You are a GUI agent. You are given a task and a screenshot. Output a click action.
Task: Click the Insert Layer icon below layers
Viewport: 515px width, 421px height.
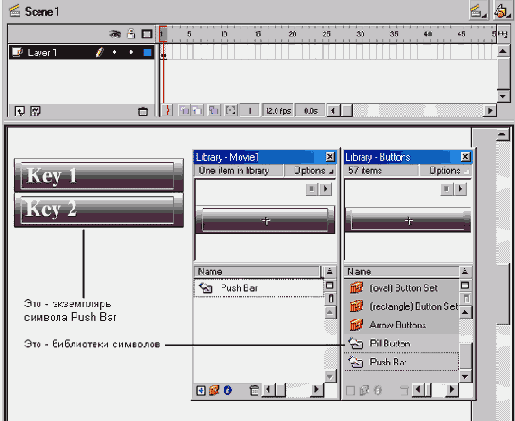pyautogui.click(x=20, y=111)
